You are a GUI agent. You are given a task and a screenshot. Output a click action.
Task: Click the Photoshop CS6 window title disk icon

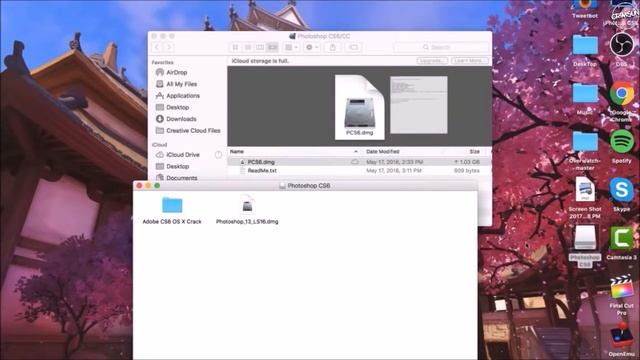pos(282,186)
